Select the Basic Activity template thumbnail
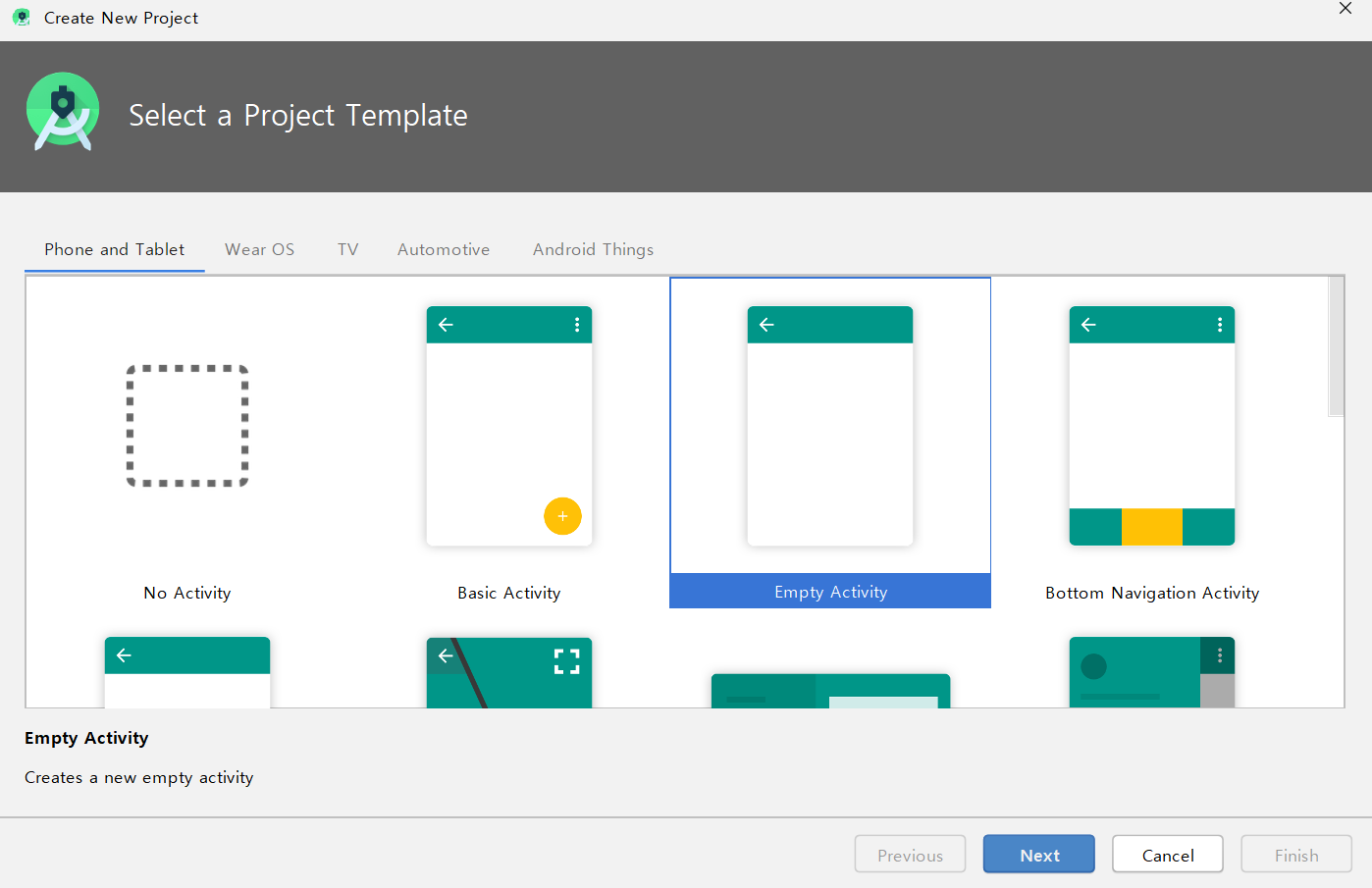The width and height of the screenshot is (1372, 888). click(x=509, y=426)
